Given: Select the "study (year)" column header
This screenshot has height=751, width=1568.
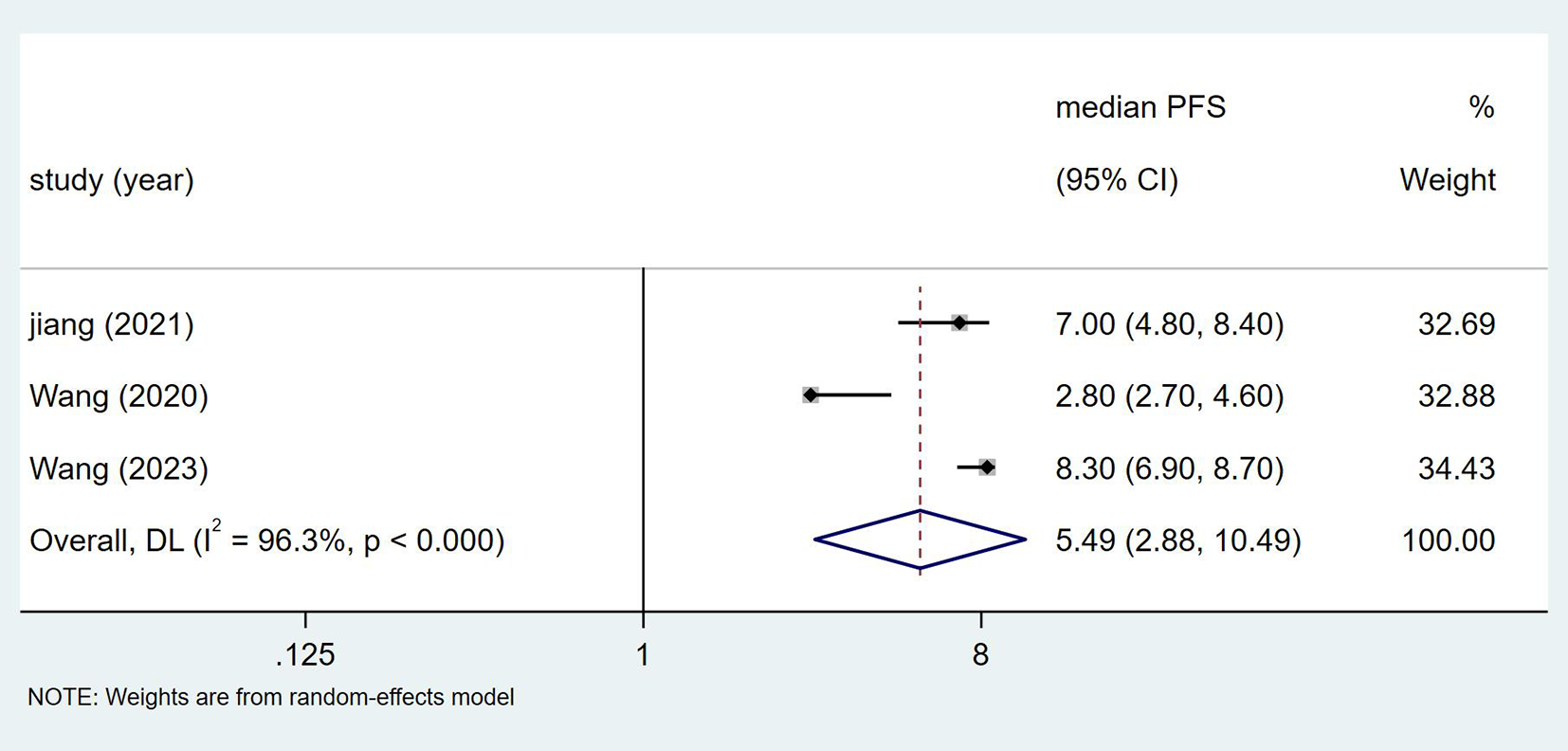Looking at the screenshot, I should click(x=112, y=180).
